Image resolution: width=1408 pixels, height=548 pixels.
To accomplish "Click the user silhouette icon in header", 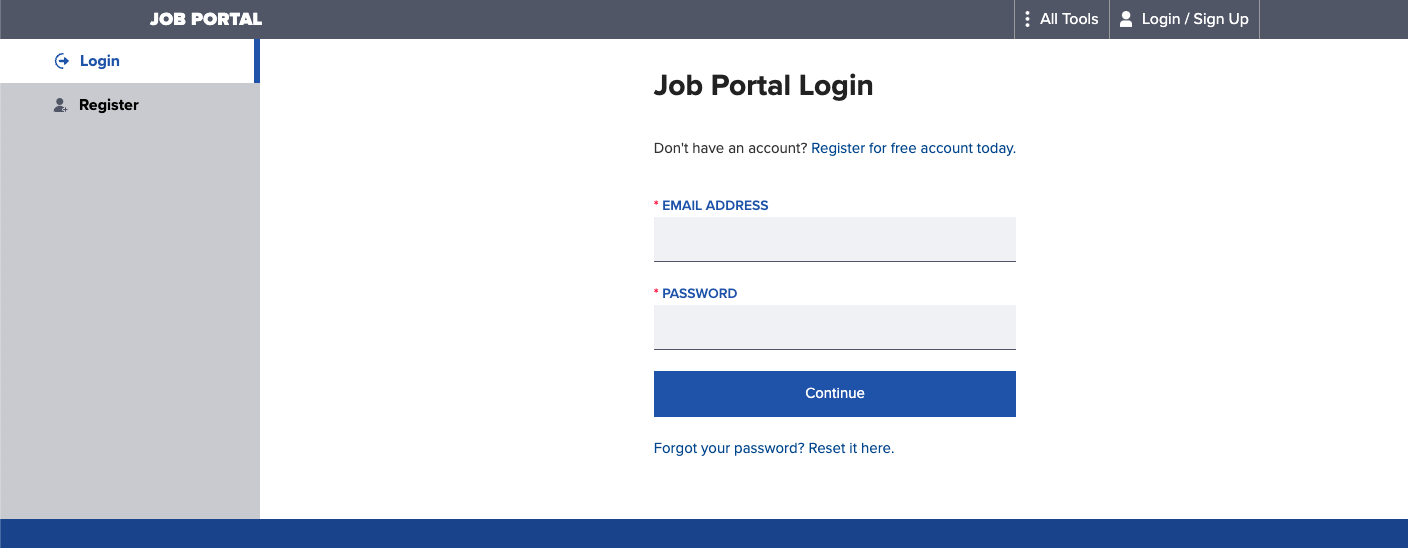I will (x=1126, y=19).
